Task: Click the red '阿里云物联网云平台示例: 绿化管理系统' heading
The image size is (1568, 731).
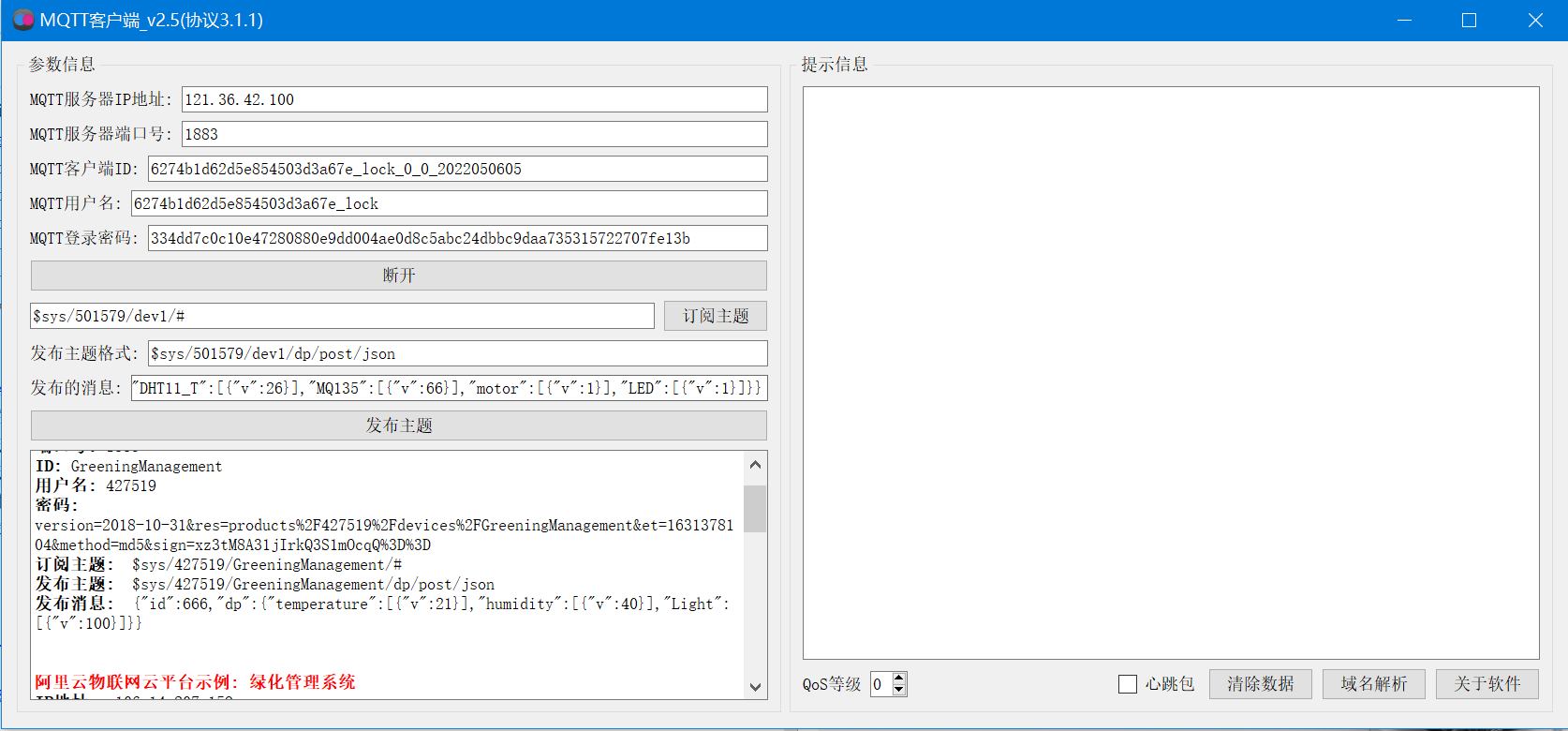Action: [196, 682]
